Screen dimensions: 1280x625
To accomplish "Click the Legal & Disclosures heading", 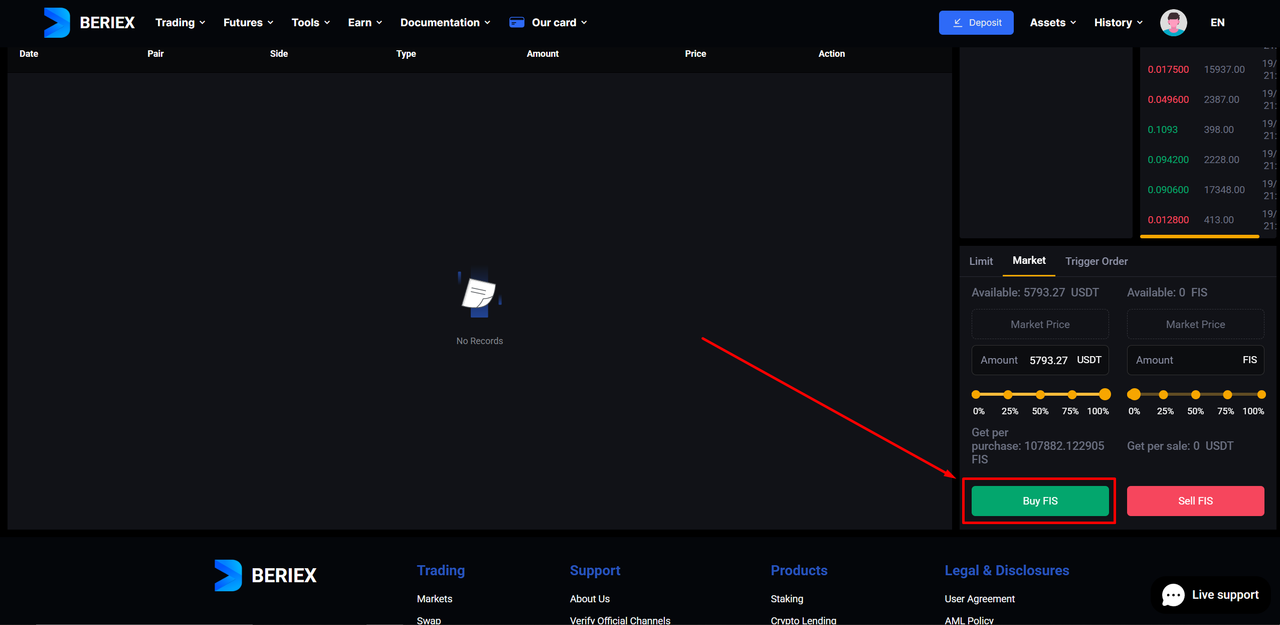I will coord(1007,571).
